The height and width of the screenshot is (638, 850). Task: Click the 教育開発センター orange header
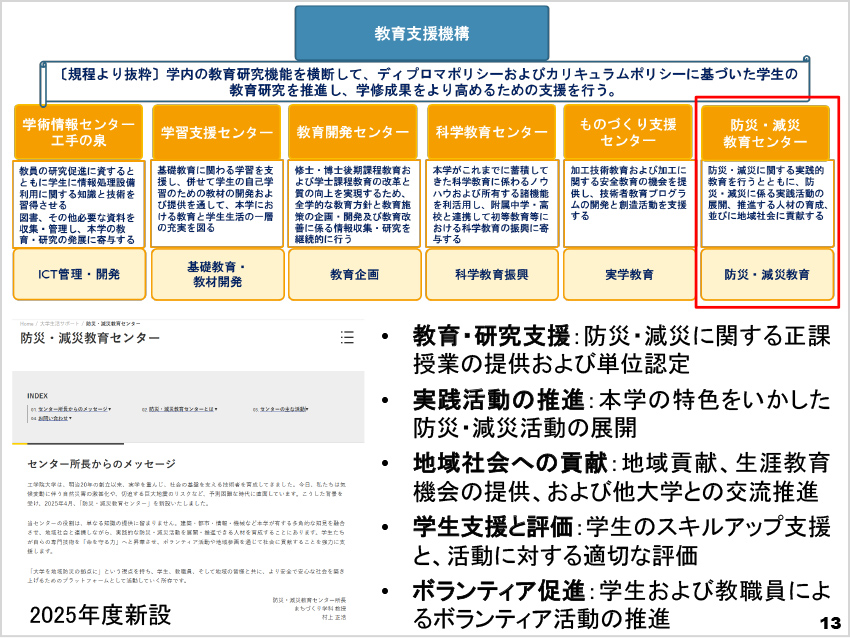pos(353,132)
